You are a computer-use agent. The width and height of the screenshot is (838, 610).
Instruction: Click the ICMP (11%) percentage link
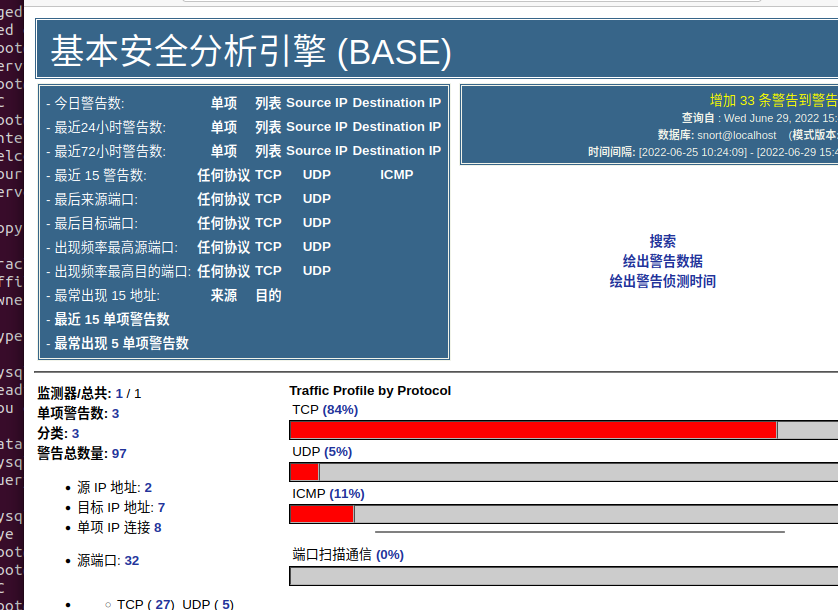coord(347,493)
